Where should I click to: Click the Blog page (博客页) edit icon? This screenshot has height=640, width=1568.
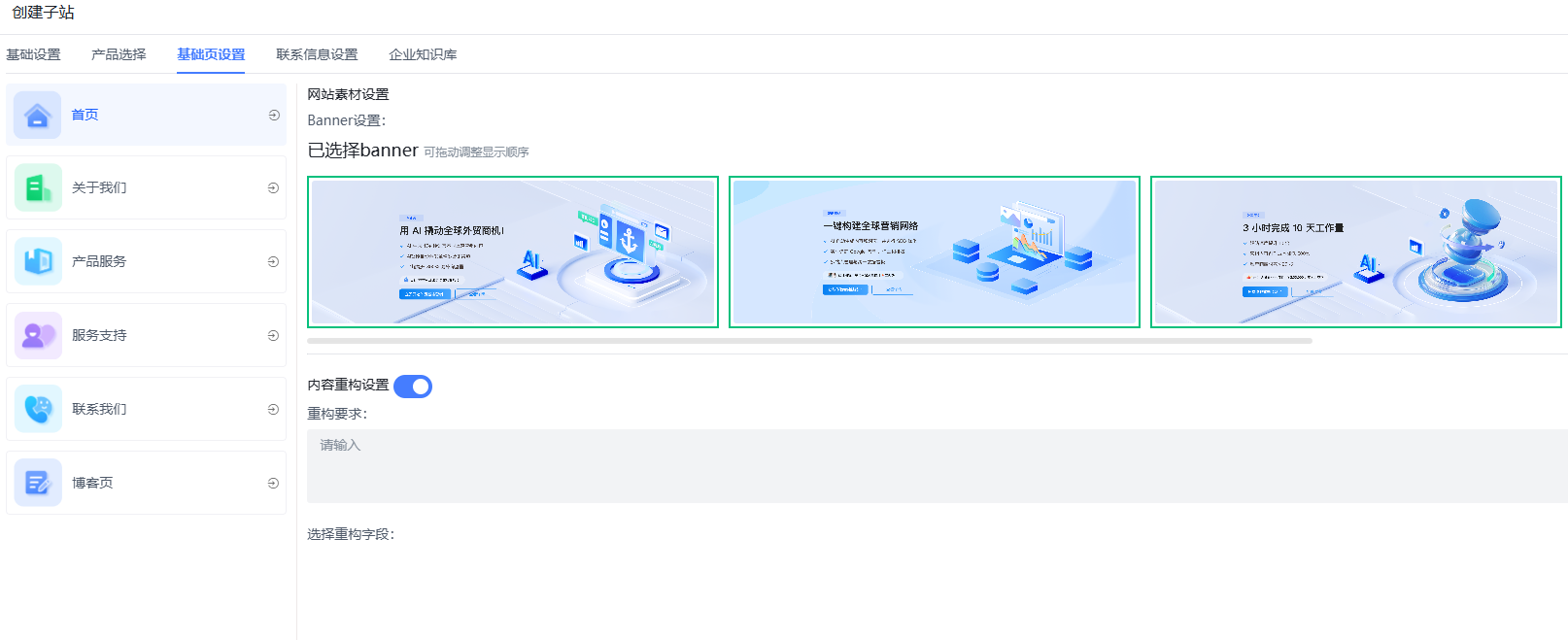pyautogui.click(x=38, y=484)
